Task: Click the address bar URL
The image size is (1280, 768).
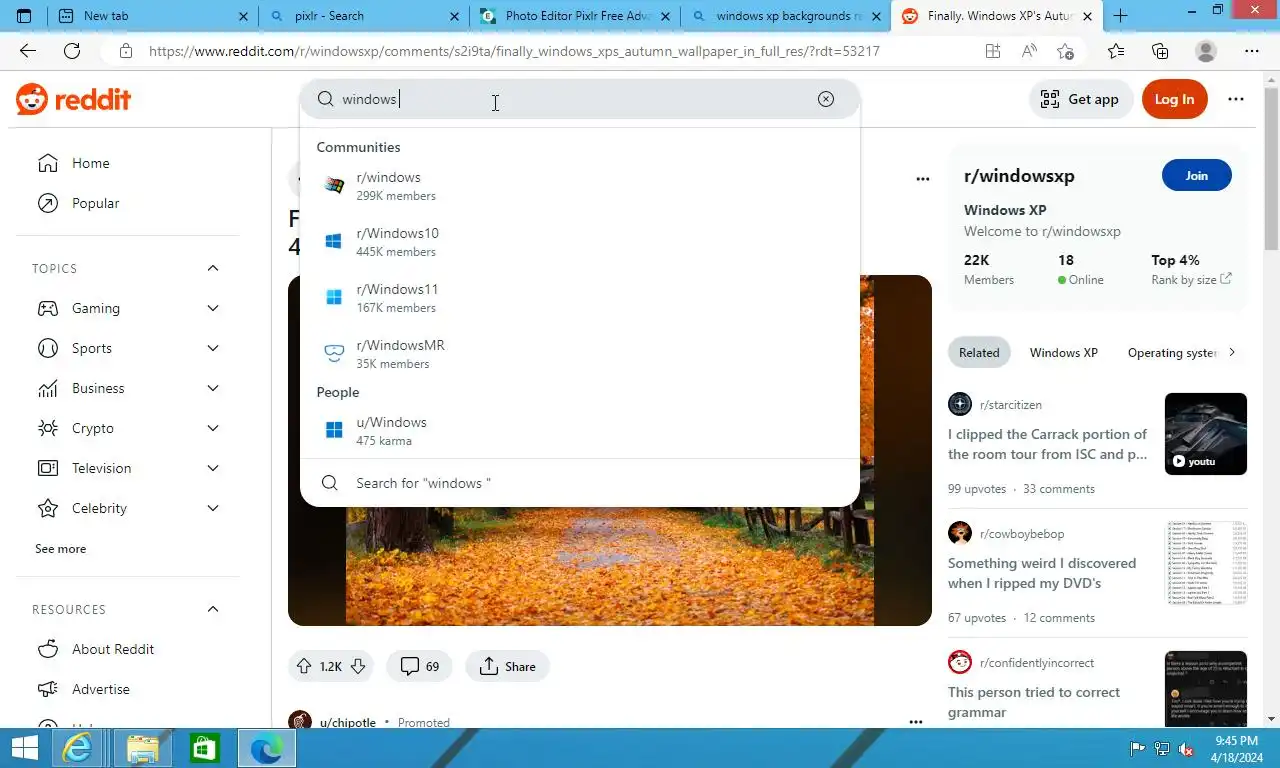Action: 514,51
